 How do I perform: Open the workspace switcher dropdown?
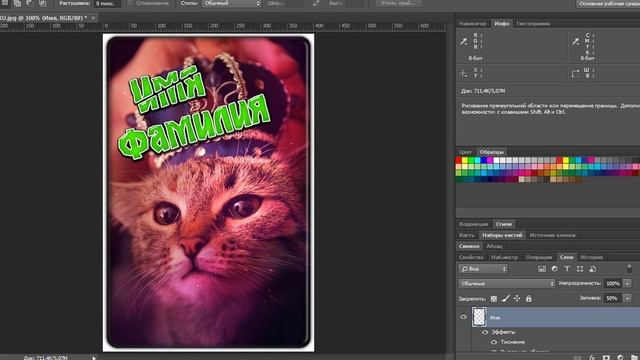[x=608, y=3]
